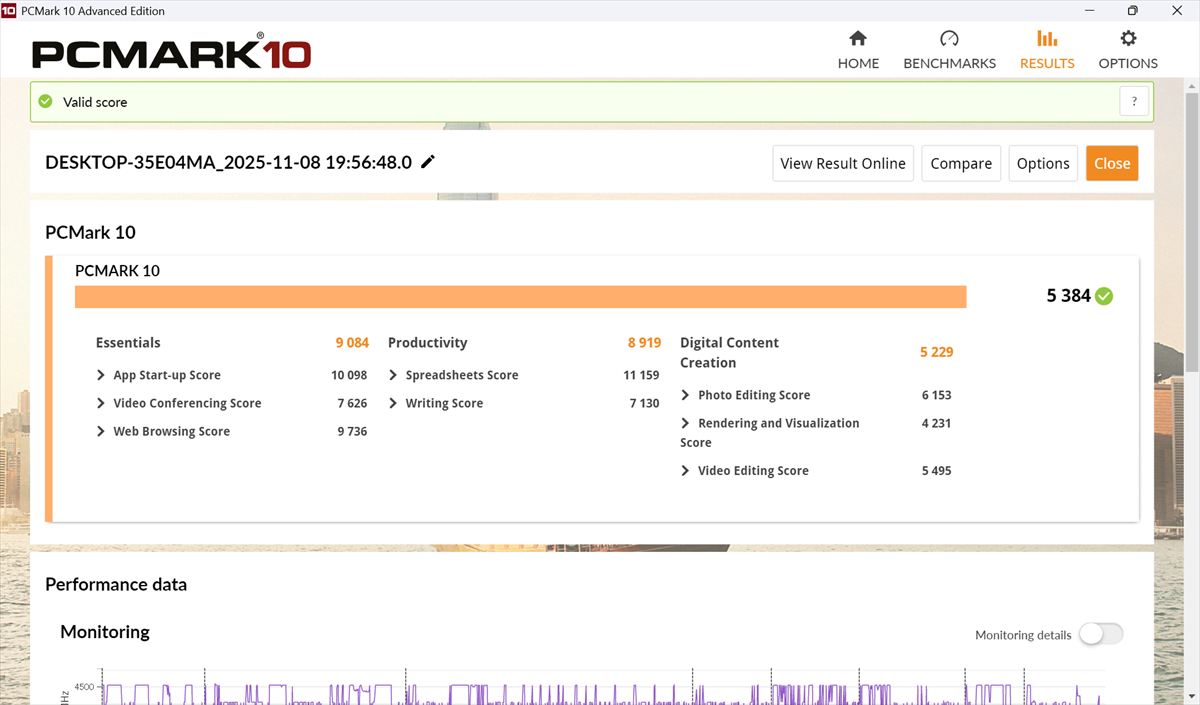1200x705 pixels.
Task: Click the pencil icon to rename result
Action: click(428, 162)
